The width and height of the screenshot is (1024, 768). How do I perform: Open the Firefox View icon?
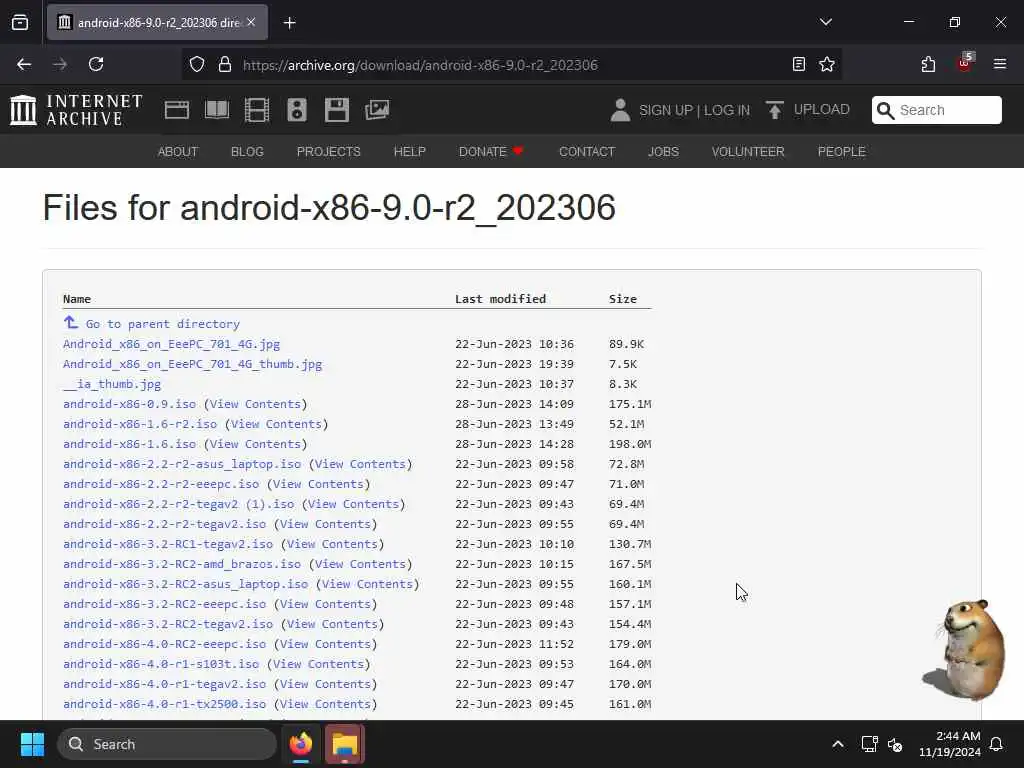point(20,23)
